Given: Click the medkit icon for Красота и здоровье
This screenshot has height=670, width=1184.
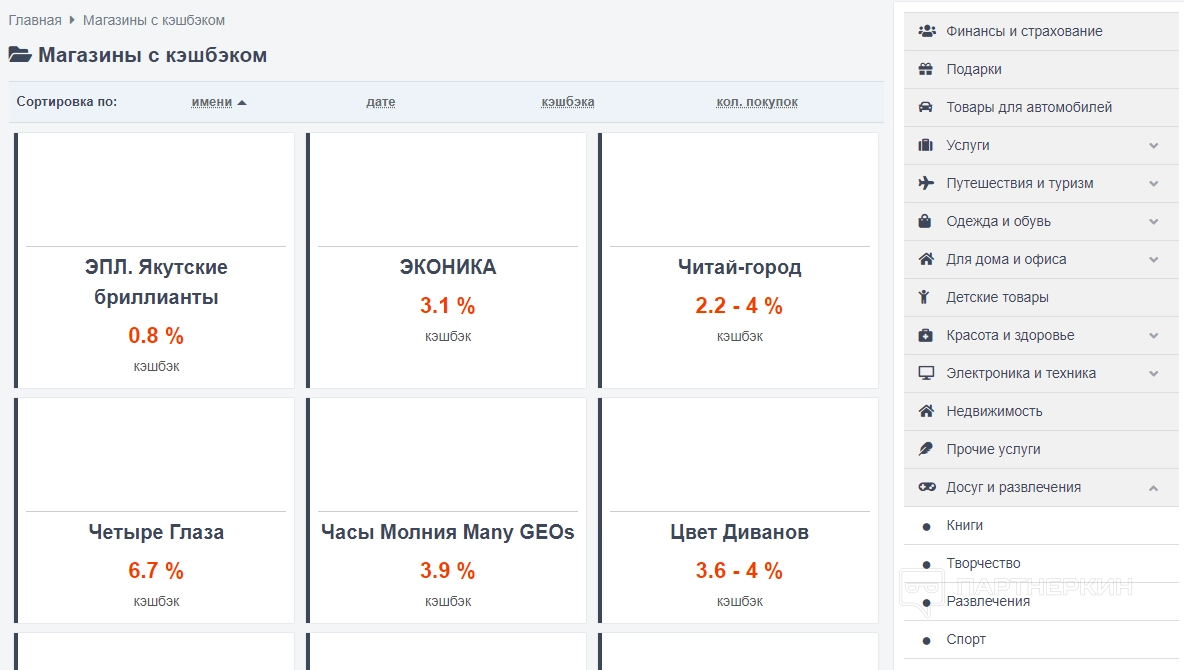Looking at the screenshot, I should (926, 335).
